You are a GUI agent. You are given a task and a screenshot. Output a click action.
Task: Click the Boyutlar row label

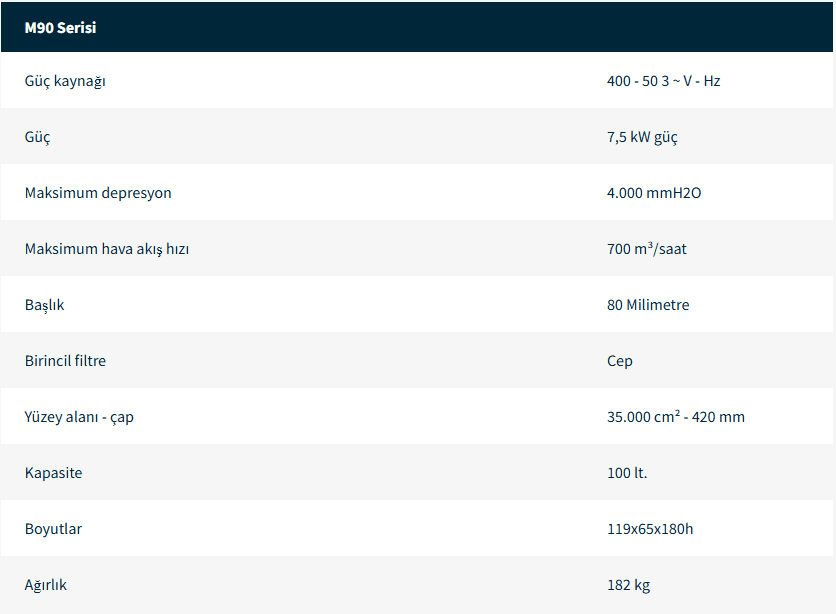click(x=53, y=529)
